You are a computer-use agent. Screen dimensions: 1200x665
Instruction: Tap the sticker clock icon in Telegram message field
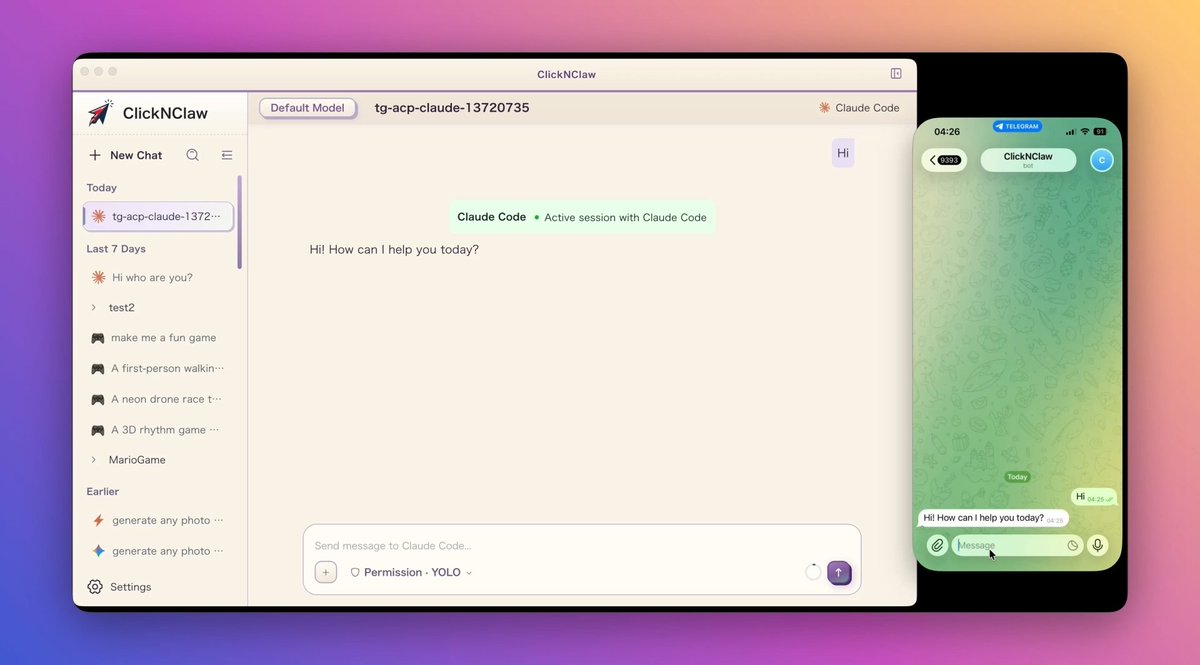pyautogui.click(x=1073, y=546)
